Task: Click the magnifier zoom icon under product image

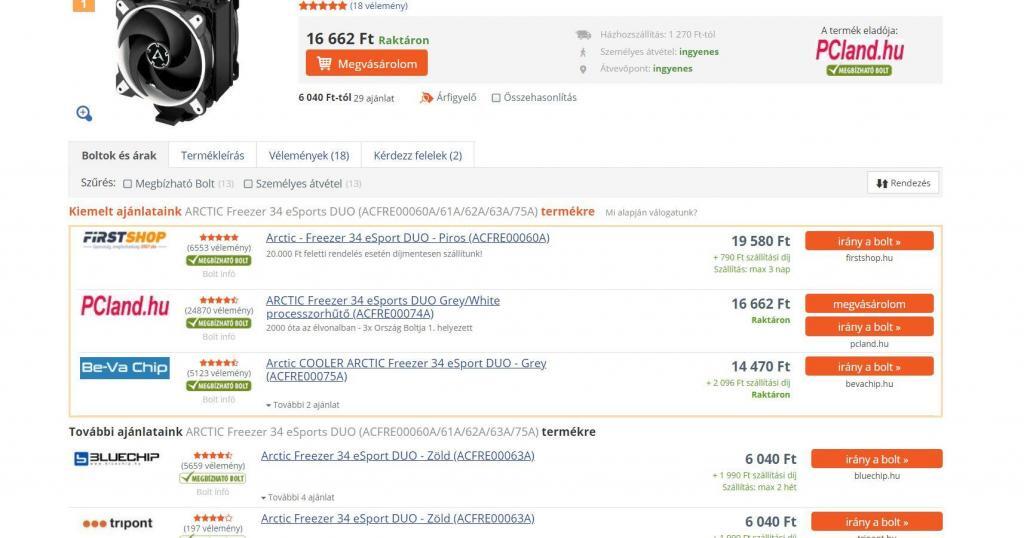Action: tap(84, 113)
